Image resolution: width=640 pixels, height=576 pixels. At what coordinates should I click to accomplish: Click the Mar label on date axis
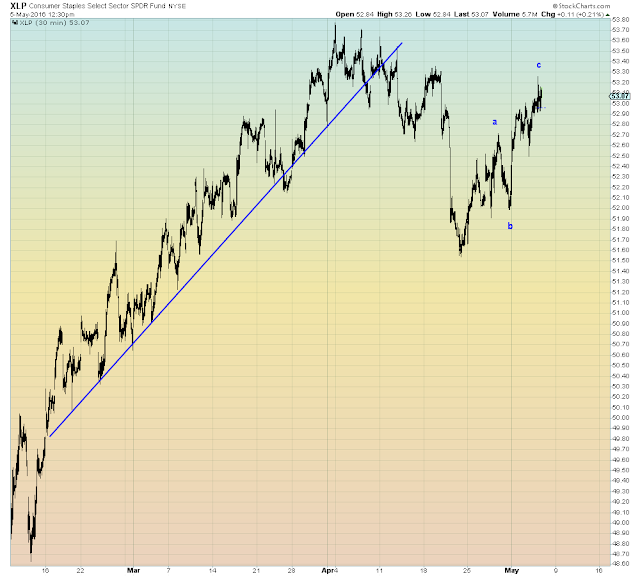(133, 570)
